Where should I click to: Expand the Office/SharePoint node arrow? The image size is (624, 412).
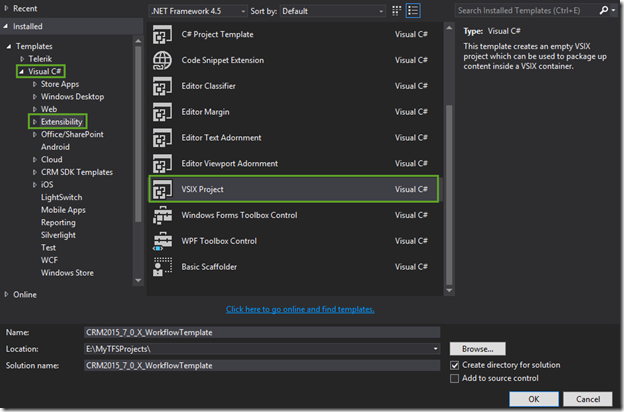tap(35, 135)
